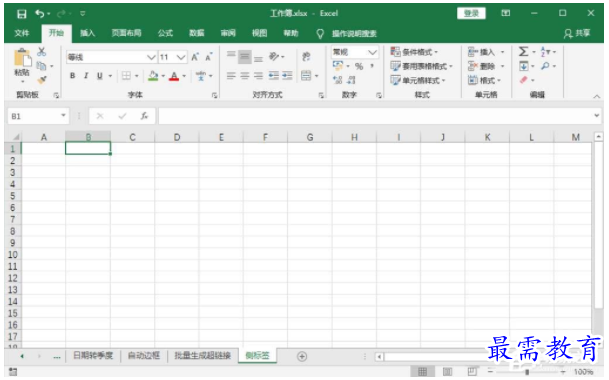Click the Format cells button (格式)
Image resolution: width=609 pixels, height=380 pixels.
484,80
